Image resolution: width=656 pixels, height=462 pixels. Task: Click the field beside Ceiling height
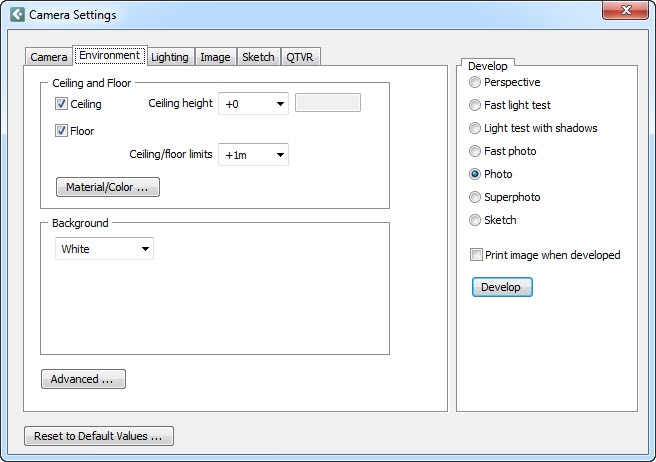pyautogui.click(x=327, y=103)
